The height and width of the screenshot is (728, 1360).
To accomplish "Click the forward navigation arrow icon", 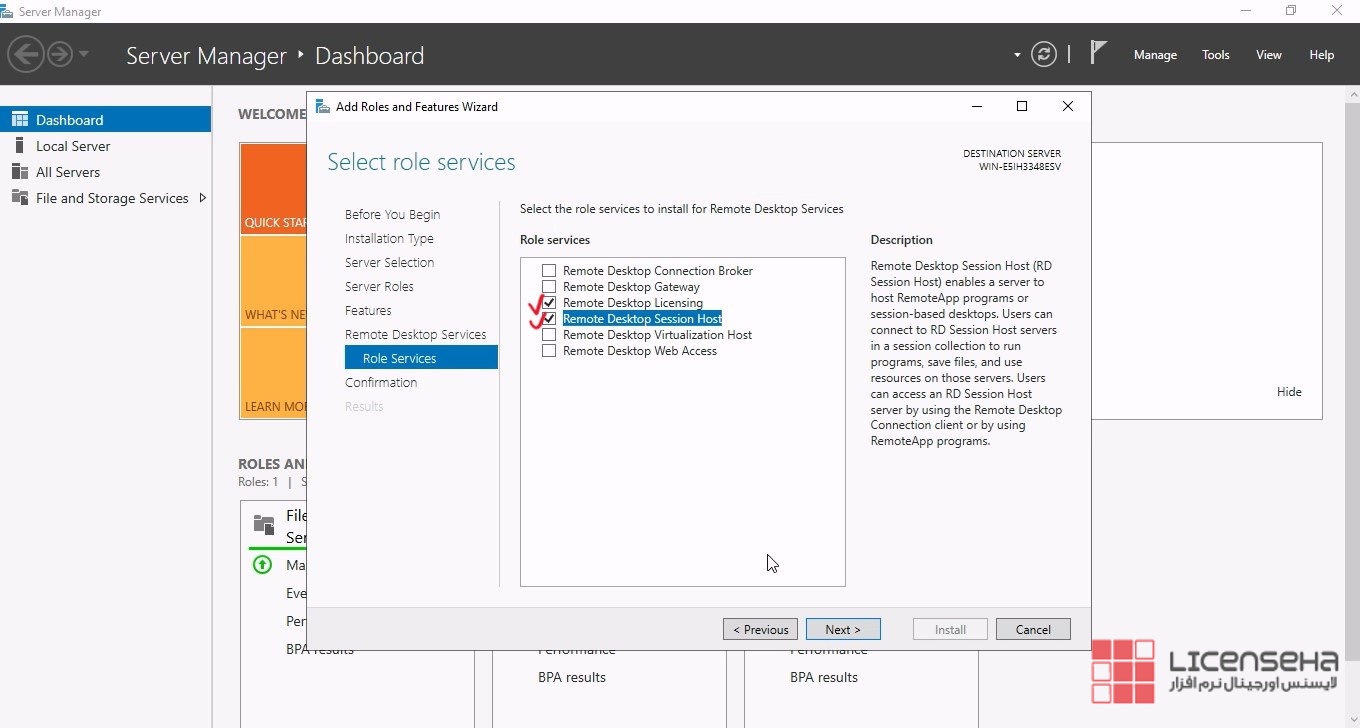I will tap(60, 54).
